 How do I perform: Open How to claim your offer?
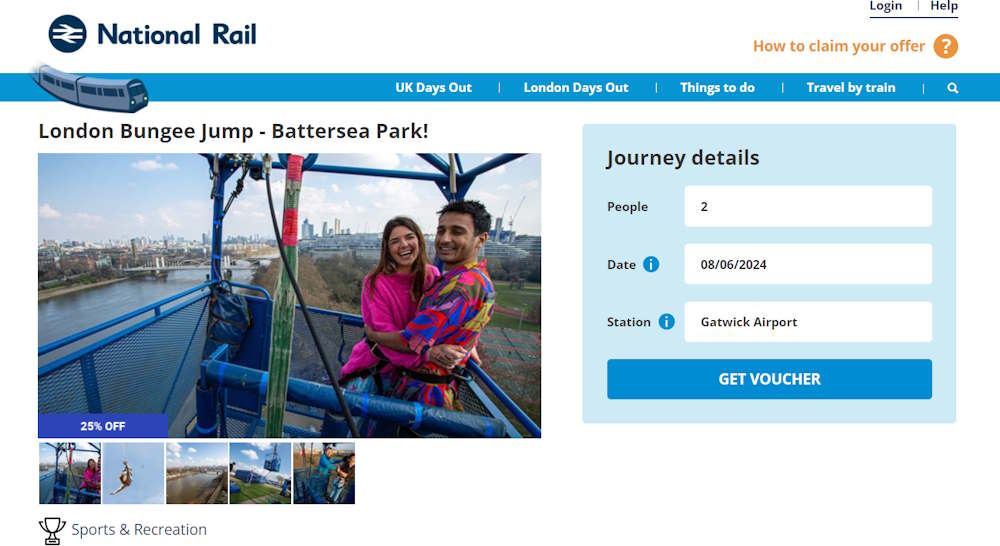point(839,46)
